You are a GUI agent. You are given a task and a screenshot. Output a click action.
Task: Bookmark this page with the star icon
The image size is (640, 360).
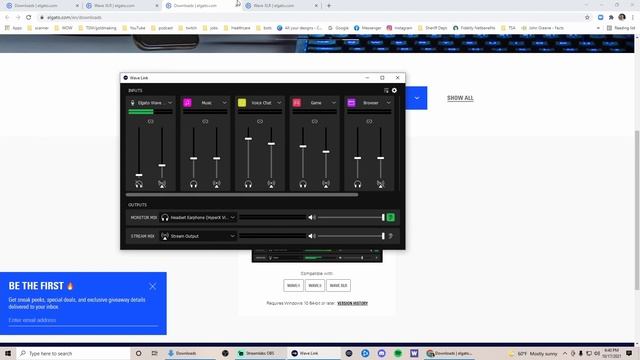(x=587, y=17)
